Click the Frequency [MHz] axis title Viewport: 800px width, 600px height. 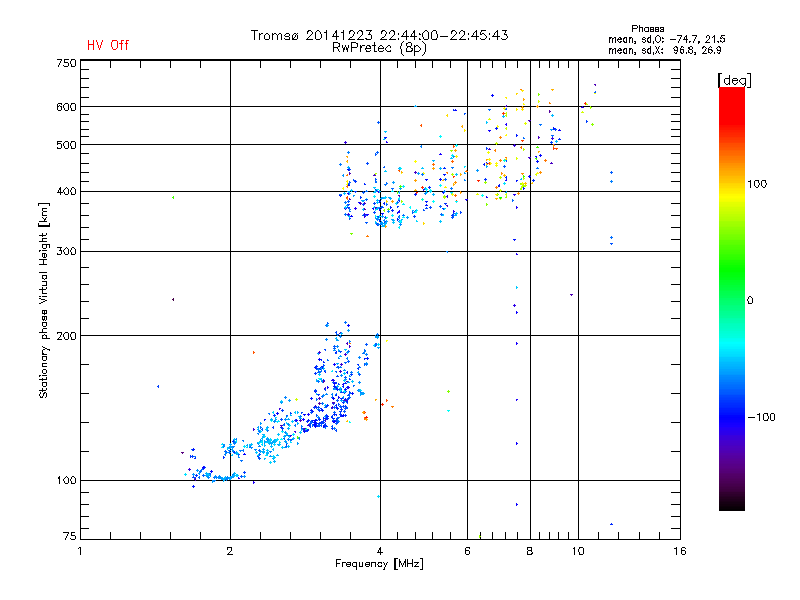(x=379, y=564)
